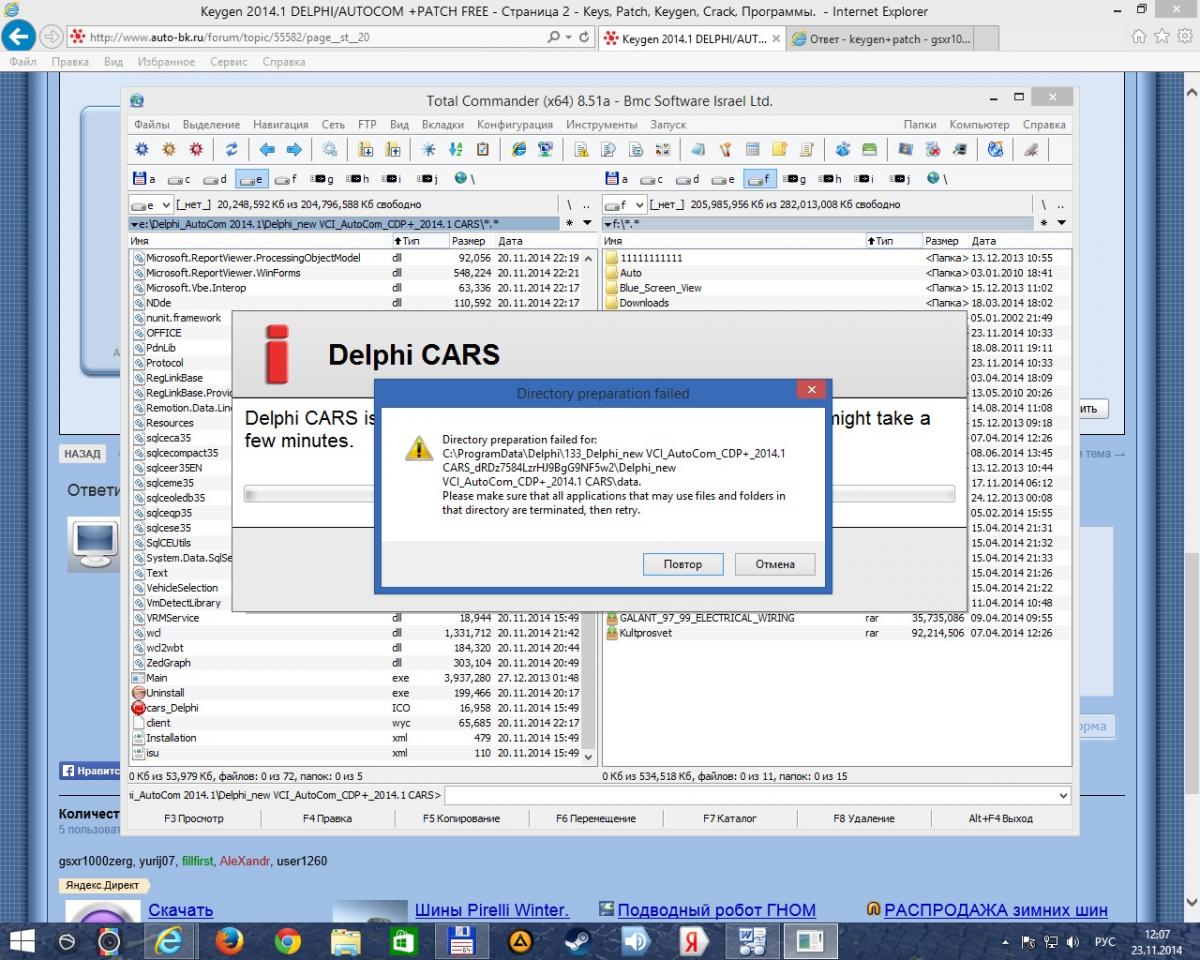Open Steam from the taskbar
The height and width of the screenshot is (960, 1200).
click(x=577, y=941)
